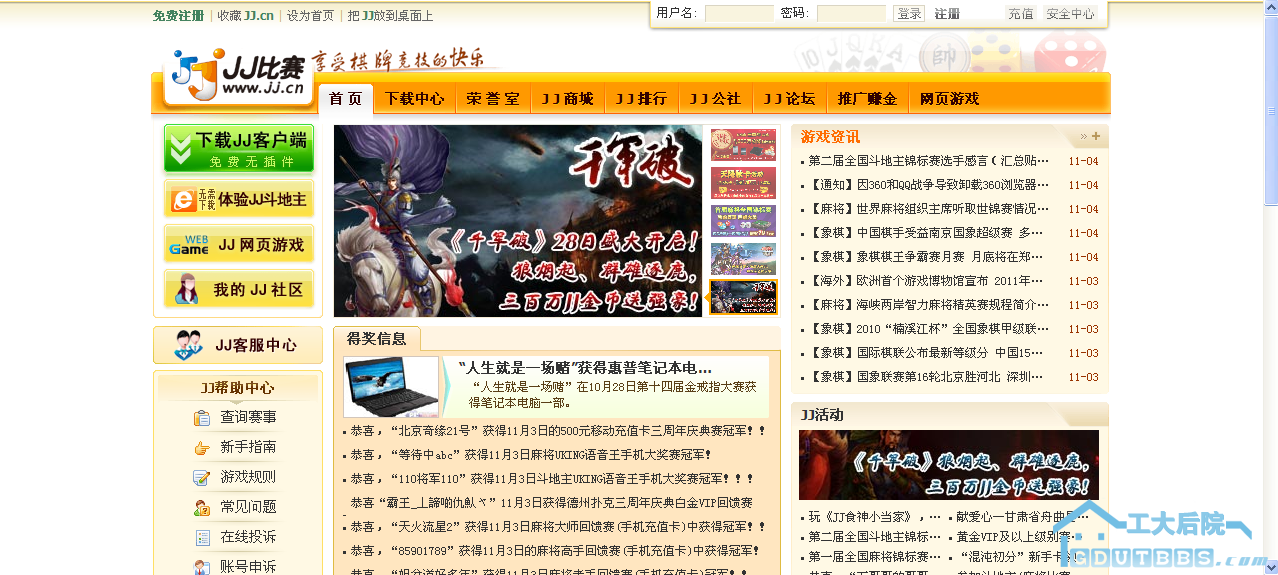1278x575 pixels.
Task: Open the 常见问题 help link
Action: point(248,508)
